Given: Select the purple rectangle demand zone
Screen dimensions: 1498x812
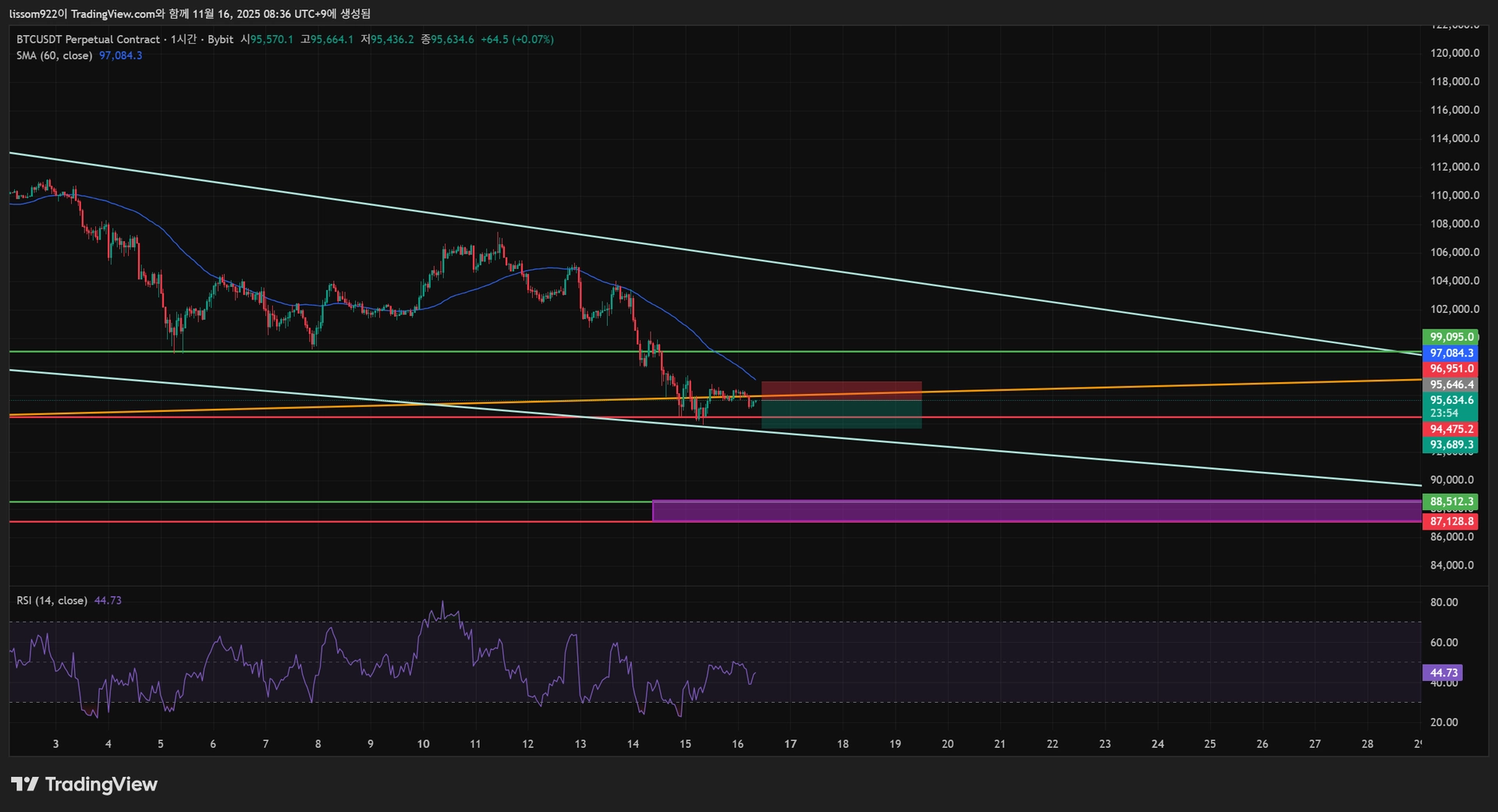Looking at the screenshot, I should (1037, 511).
